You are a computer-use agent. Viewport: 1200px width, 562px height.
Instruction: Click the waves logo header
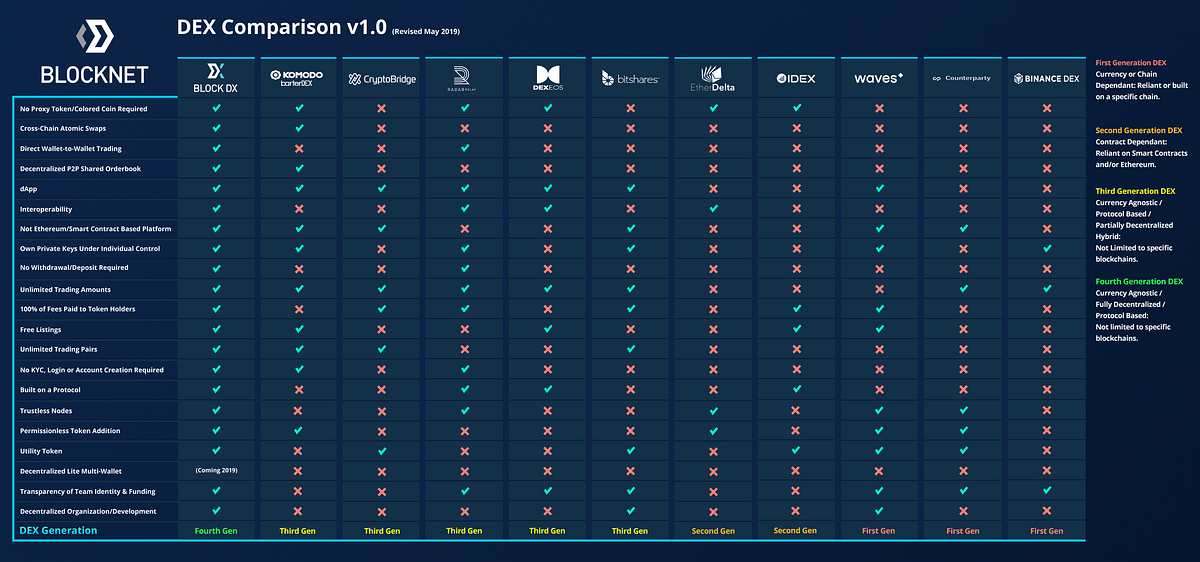pos(878,78)
